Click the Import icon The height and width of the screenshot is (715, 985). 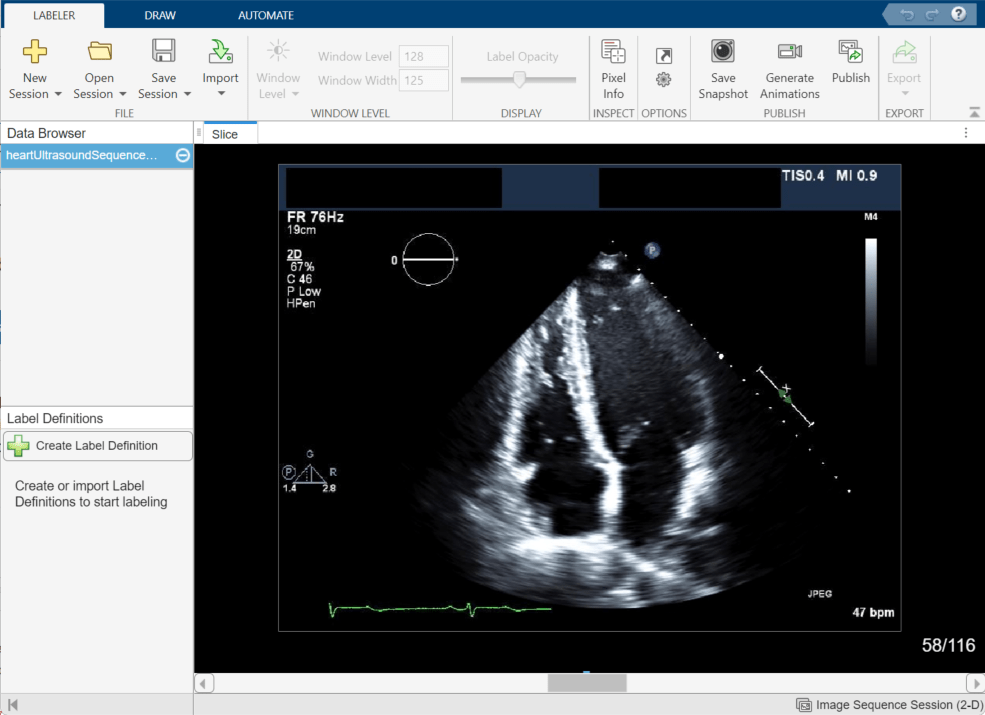(220, 52)
